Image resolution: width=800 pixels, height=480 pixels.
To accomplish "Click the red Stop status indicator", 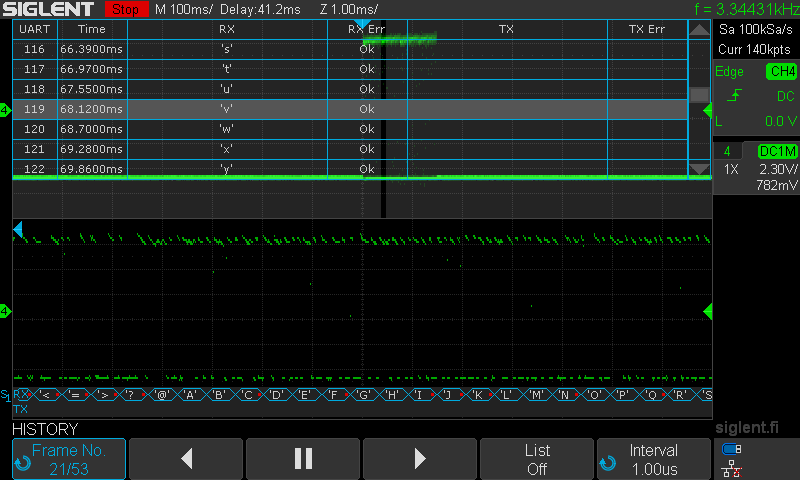I will click(x=126, y=9).
